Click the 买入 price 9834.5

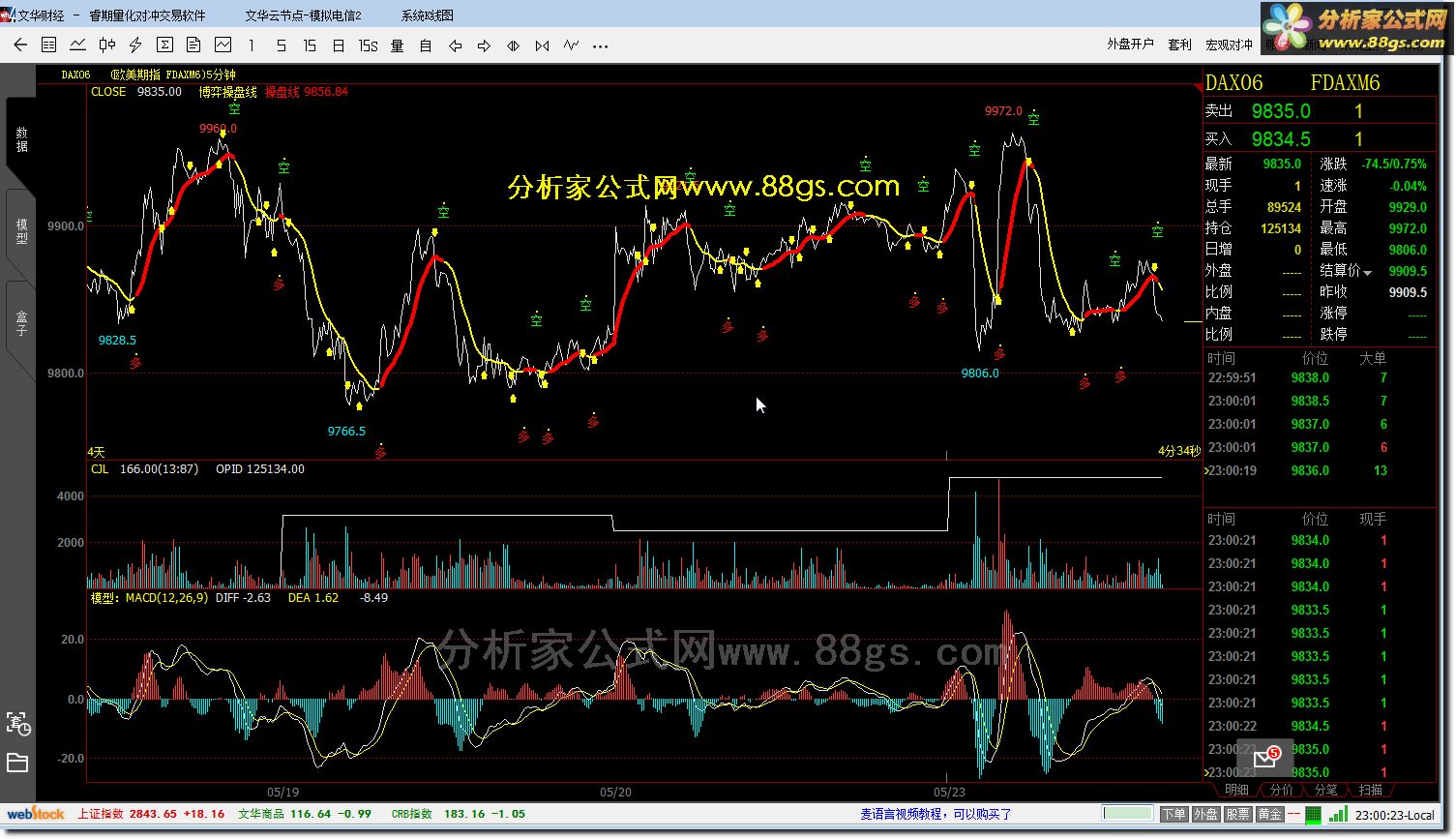tap(1281, 139)
